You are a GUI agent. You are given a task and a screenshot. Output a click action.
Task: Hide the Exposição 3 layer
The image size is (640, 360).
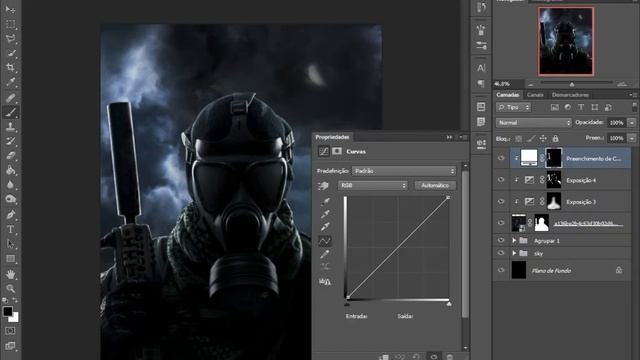501,201
